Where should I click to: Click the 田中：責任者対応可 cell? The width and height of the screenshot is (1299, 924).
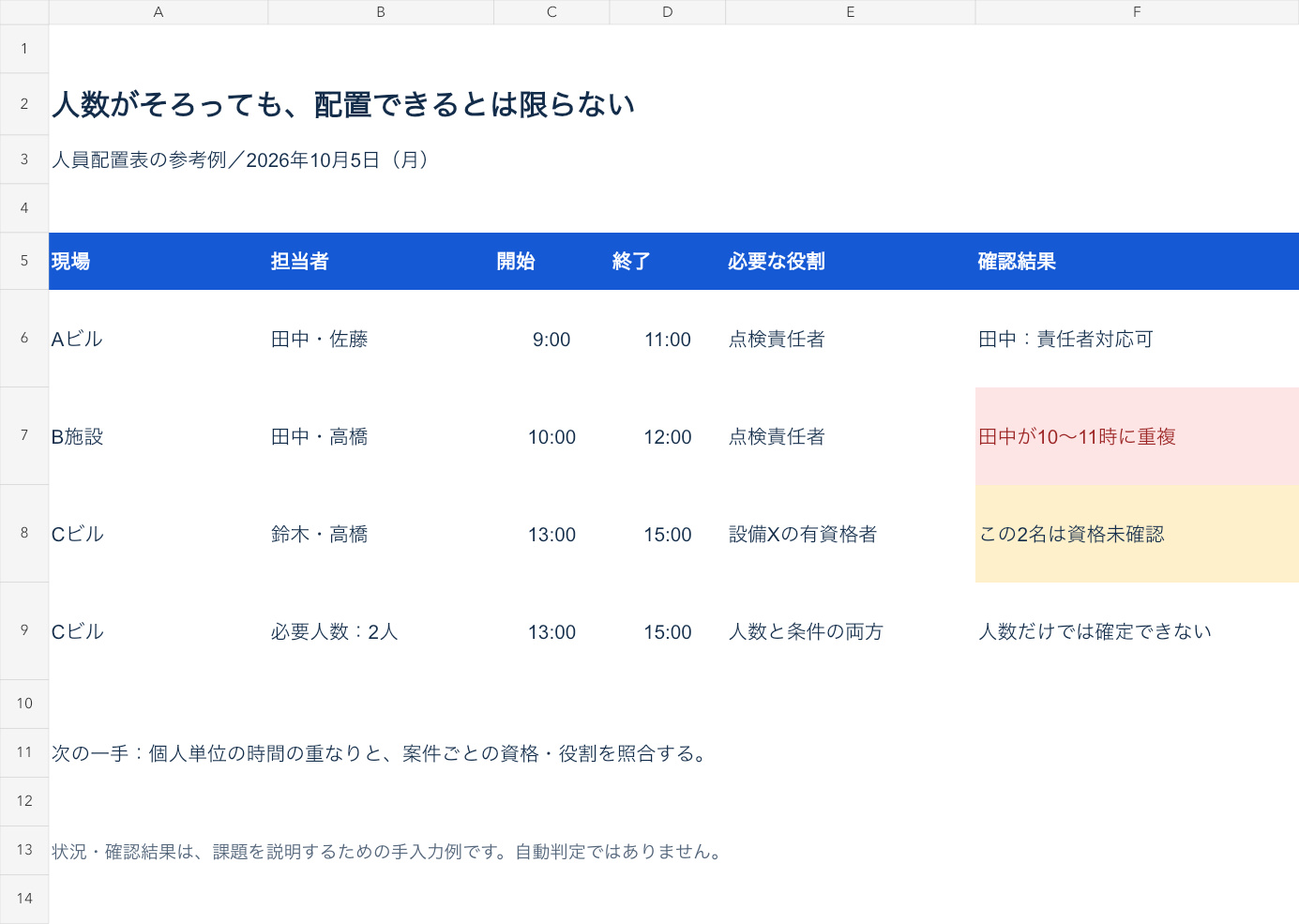coord(1137,339)
